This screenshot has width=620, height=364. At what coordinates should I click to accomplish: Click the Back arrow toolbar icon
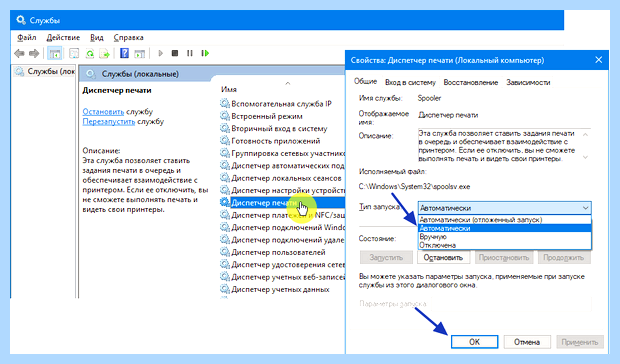pyautogui.click(x=19, y=53)
